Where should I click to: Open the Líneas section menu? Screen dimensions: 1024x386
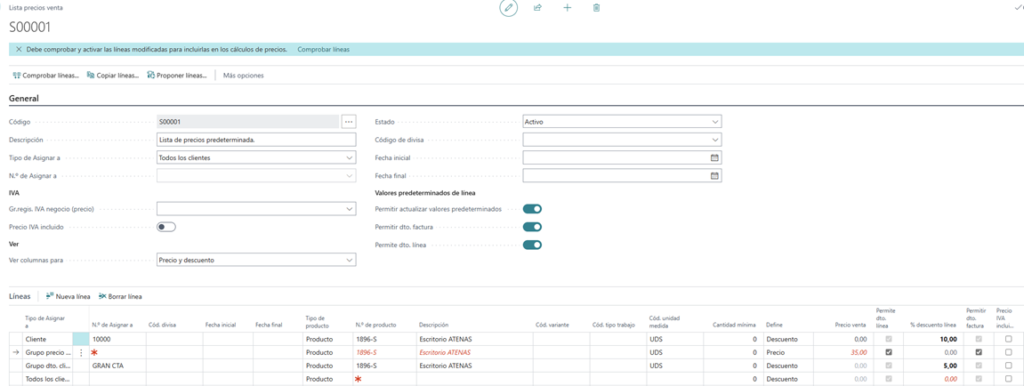coord(20,296)
